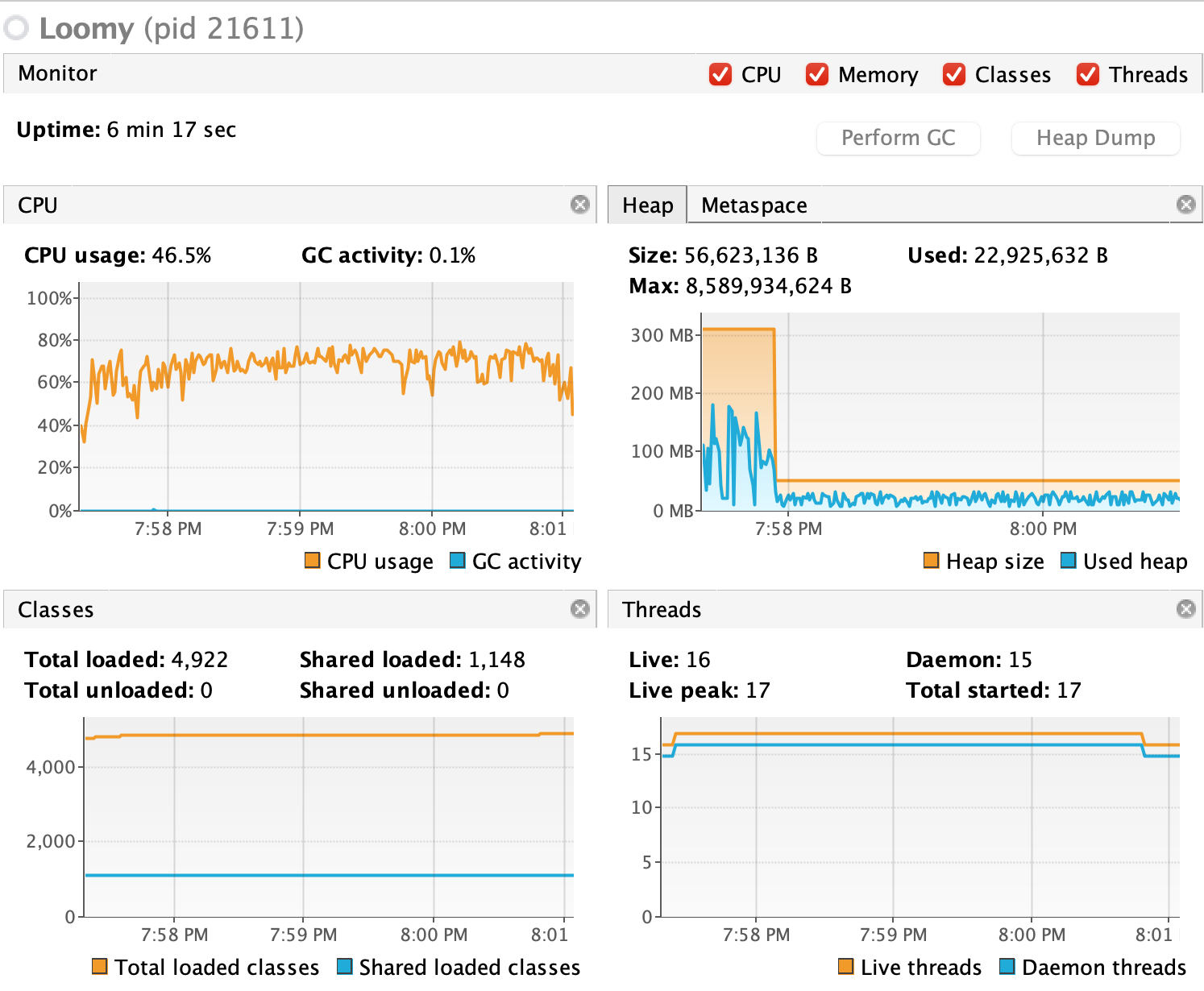1204x991 pixels.
Task: Toggle the Classes checkbox off
Action: point(954,74)
